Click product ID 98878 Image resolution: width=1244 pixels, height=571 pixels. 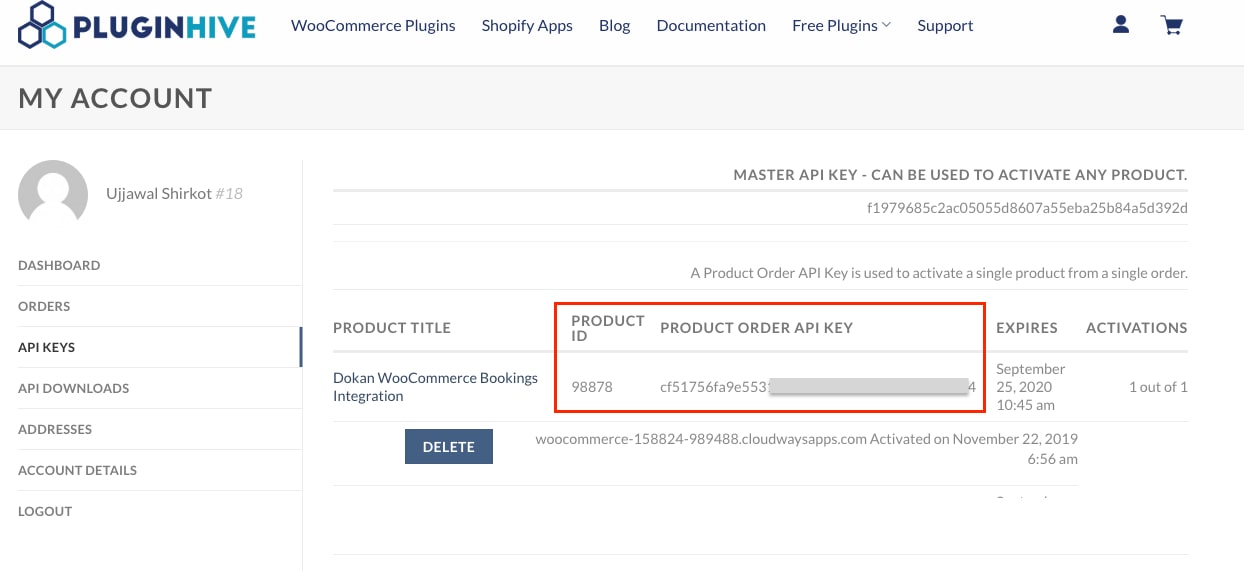click(592, 387)
